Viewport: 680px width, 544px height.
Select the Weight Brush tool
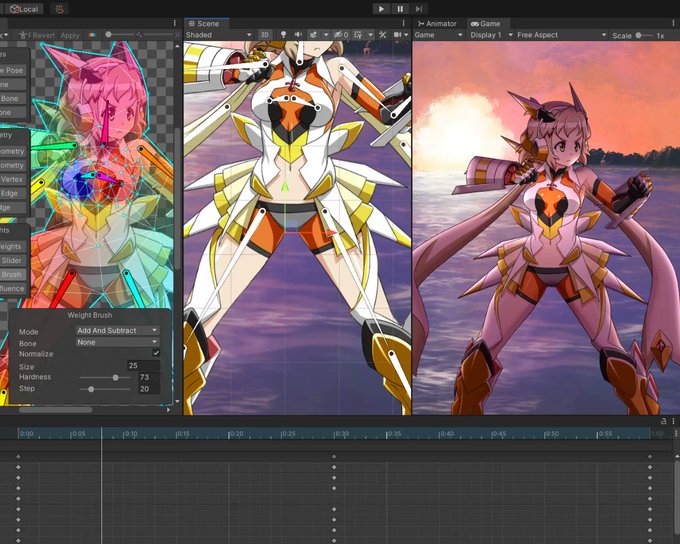coord(13,275)
